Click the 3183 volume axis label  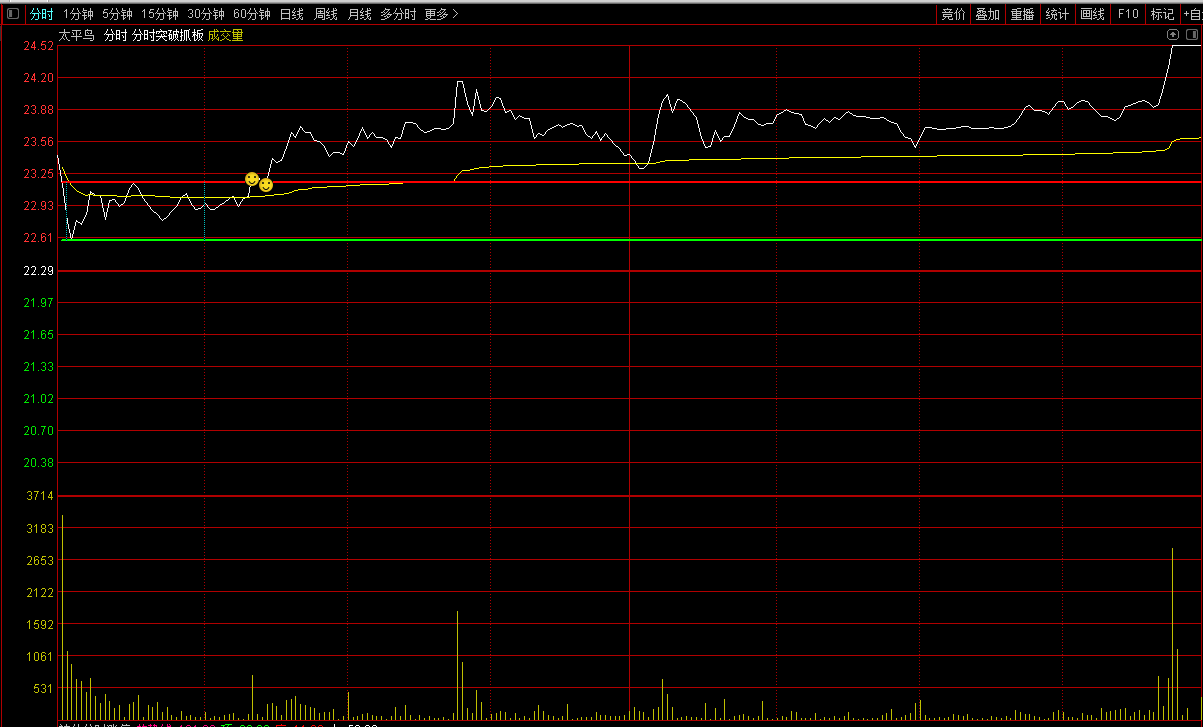(x=39, y=528)
